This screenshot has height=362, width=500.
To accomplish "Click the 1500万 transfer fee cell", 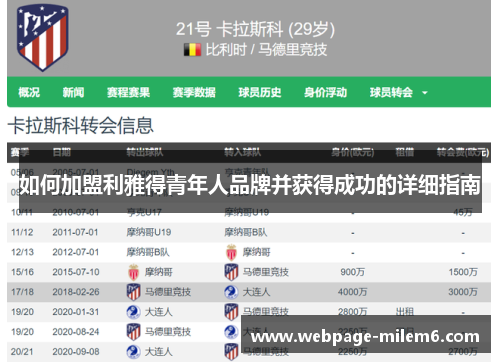I will [x=463, y=272].
